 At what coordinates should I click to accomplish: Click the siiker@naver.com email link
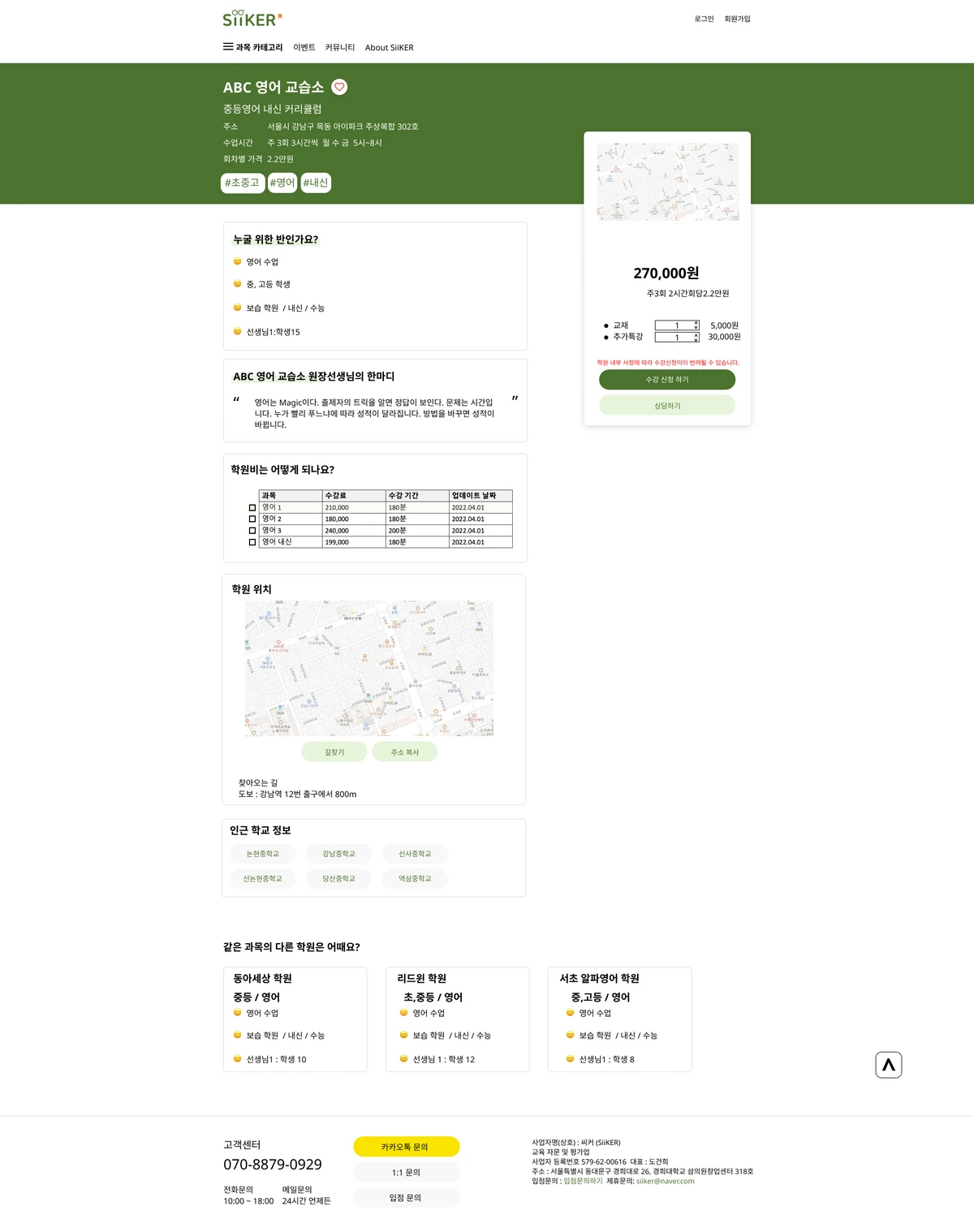click(666, 1181)
